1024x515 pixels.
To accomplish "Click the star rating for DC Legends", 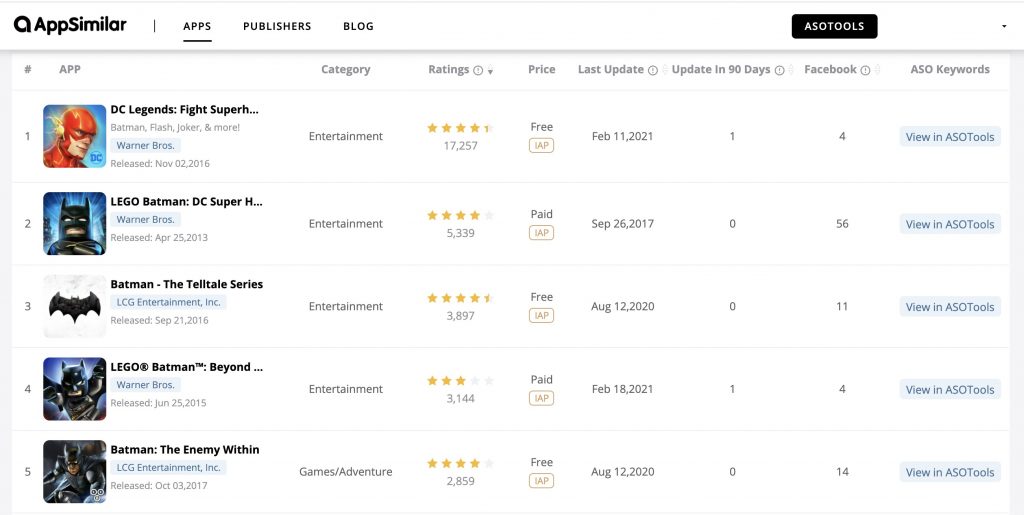I will [x=460, y=128].
